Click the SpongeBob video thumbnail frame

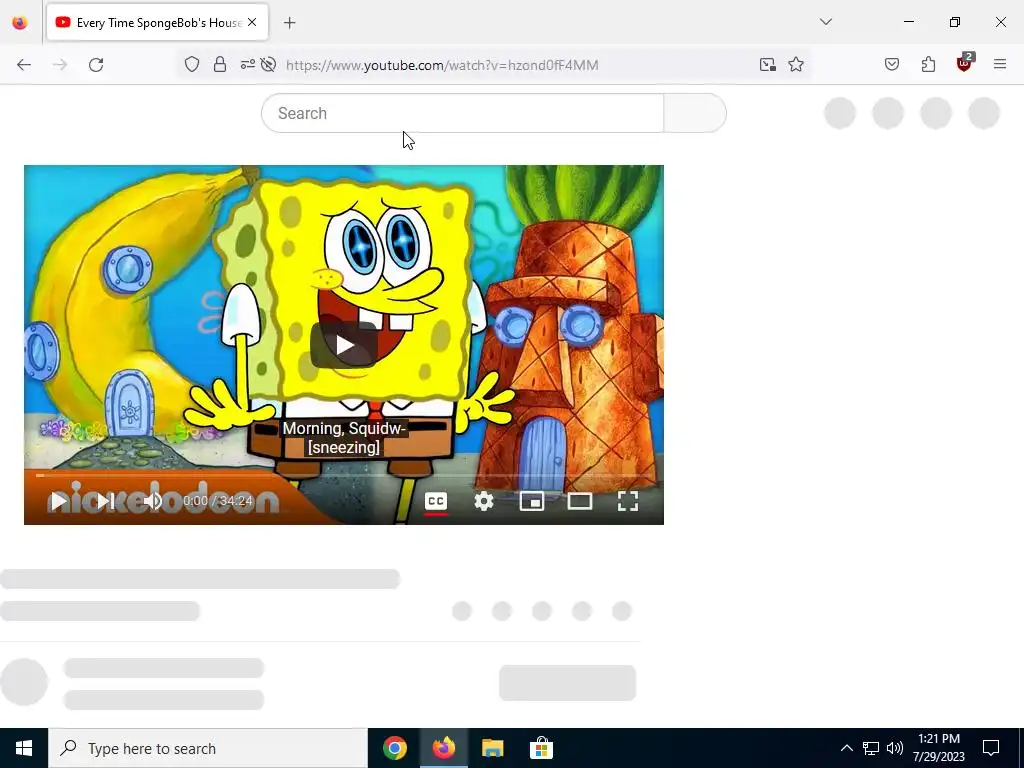click(344, 344)
